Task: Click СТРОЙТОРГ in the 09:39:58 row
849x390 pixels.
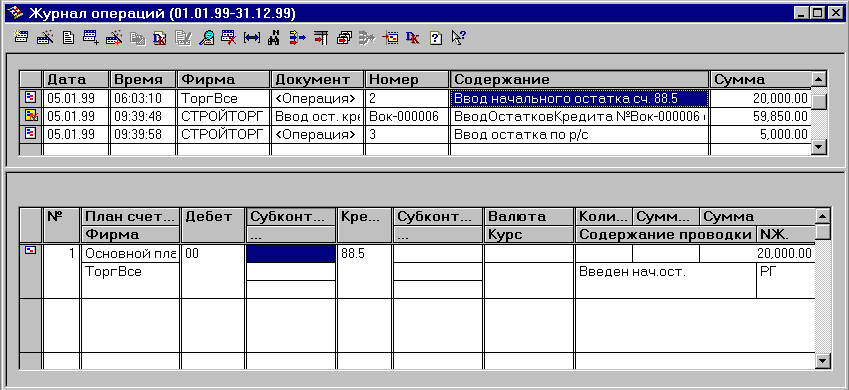Action: coord(224,134)
